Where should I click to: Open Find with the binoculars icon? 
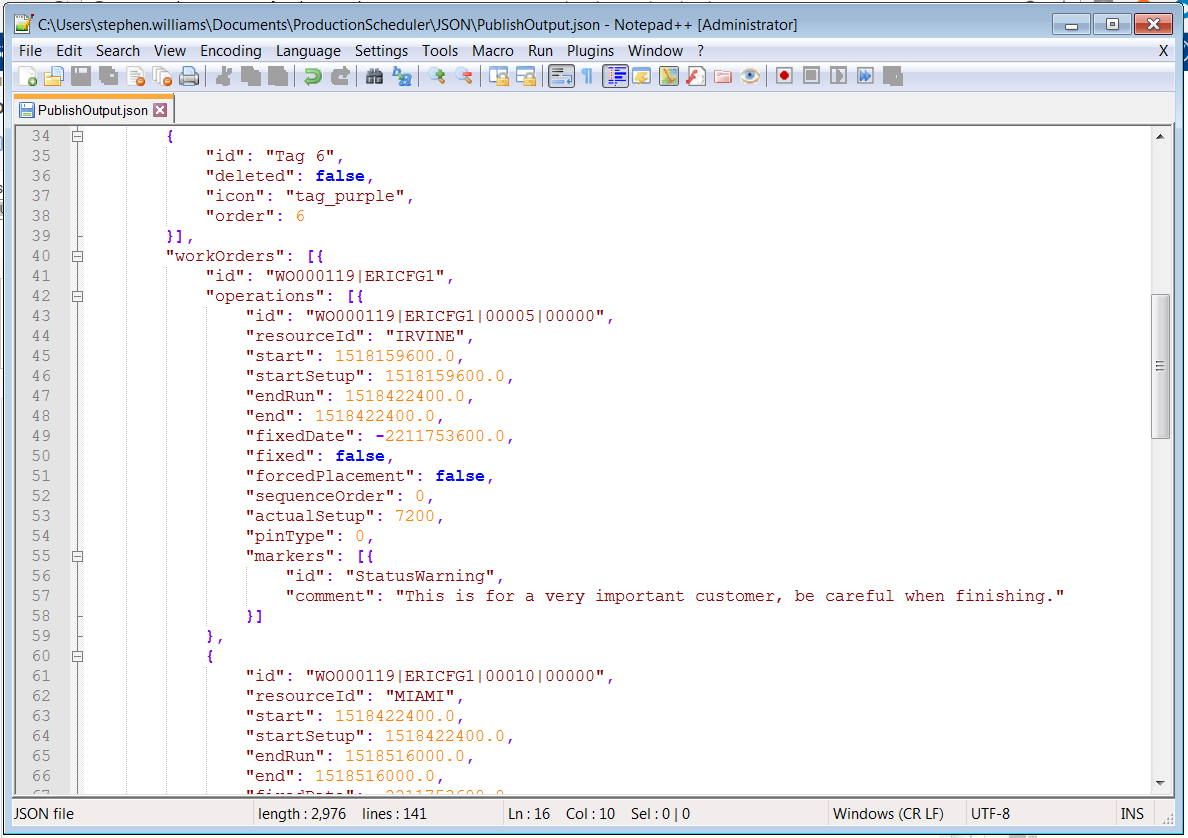[x=374, y=77]
